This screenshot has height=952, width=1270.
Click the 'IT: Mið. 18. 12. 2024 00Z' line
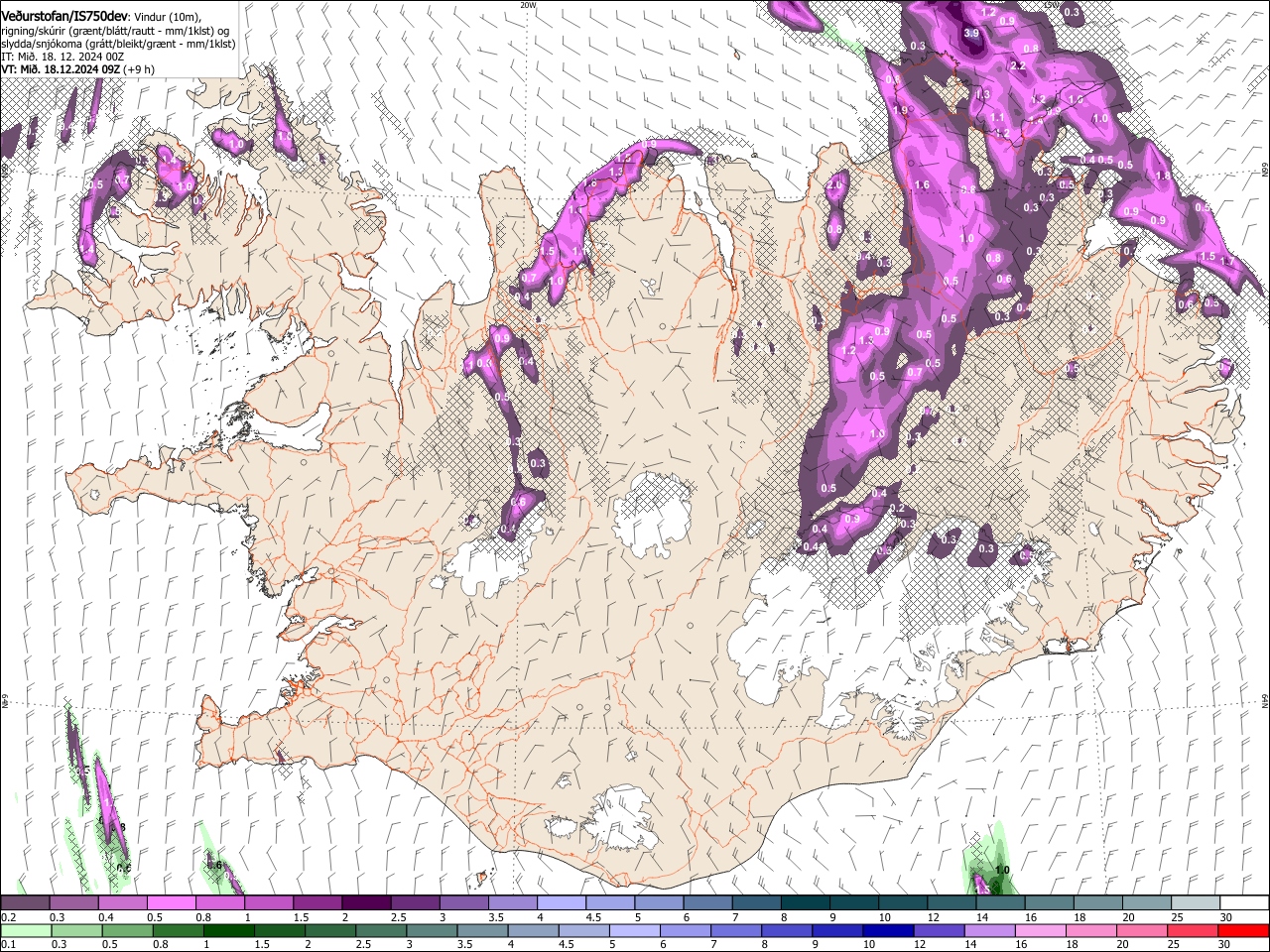point(63,57)
